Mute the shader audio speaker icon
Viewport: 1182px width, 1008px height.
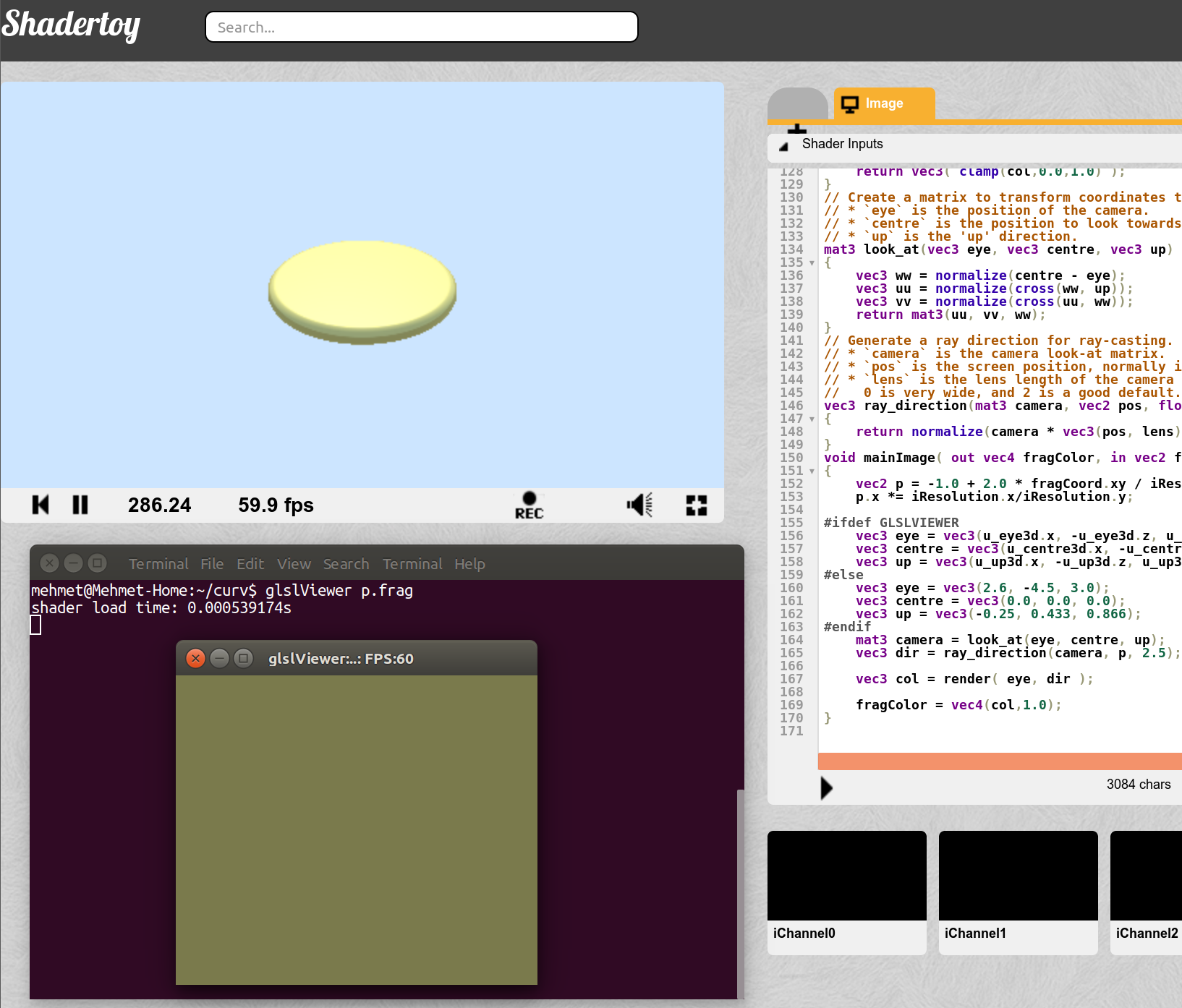click(640, 505)
